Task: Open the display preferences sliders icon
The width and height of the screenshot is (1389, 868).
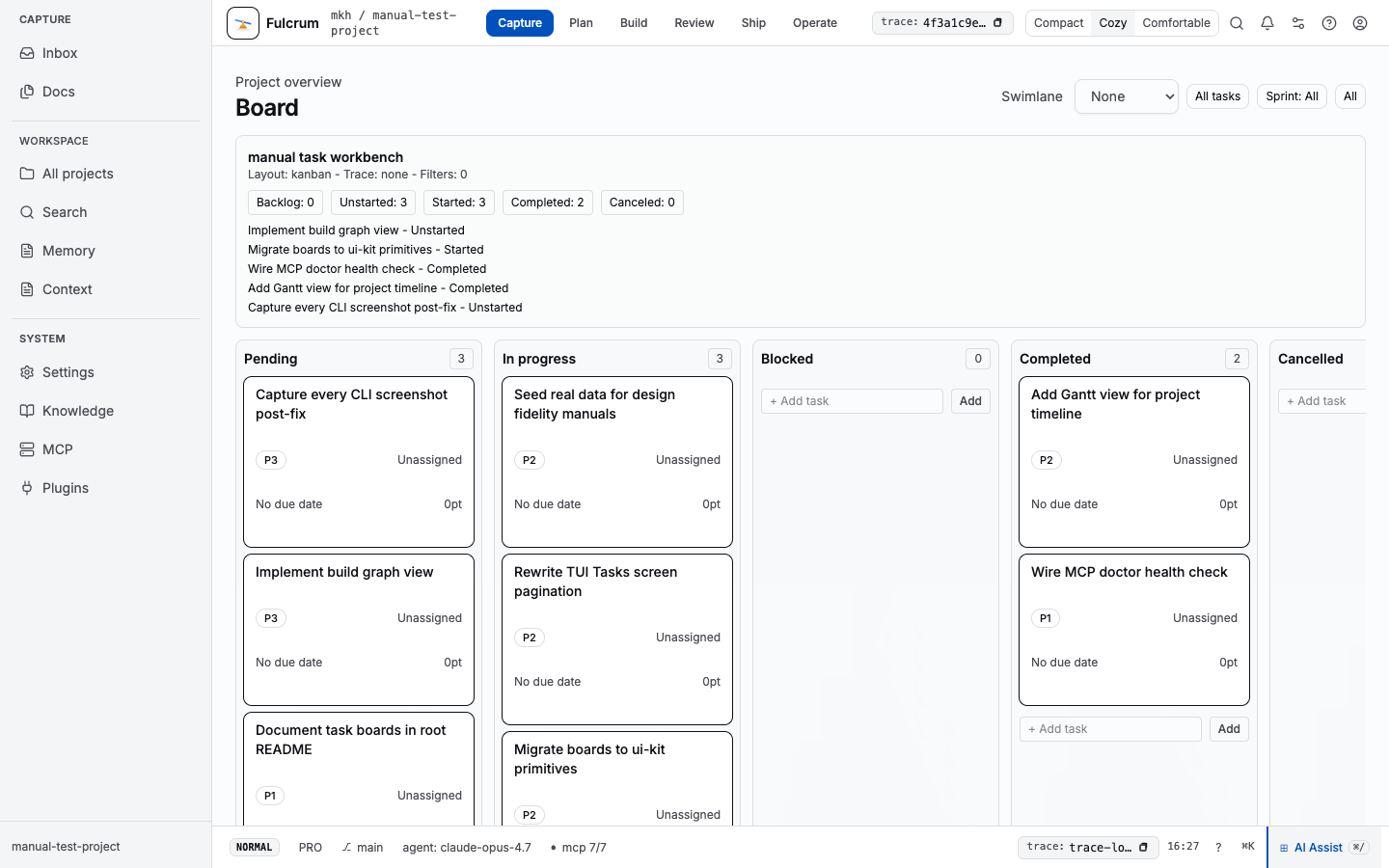Action: (x=1298, y=23)
